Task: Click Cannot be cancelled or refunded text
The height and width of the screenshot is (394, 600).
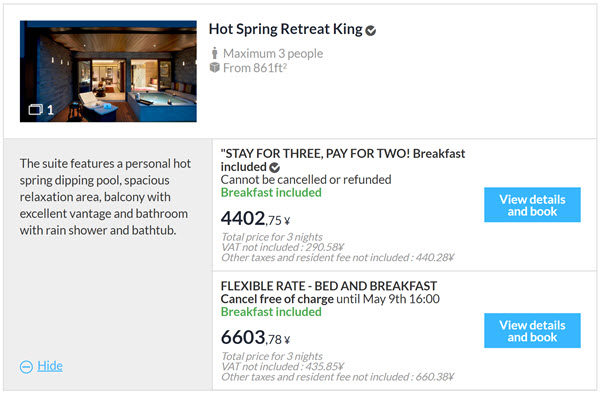Action: coord(306,179)
